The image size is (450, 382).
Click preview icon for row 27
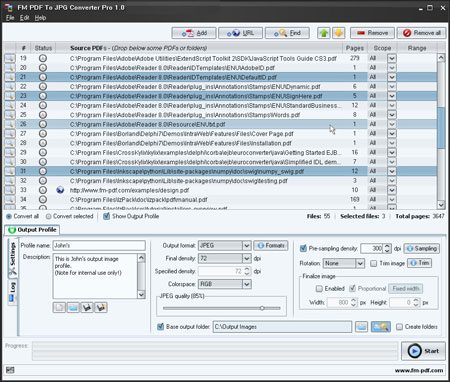click(10, 134)
